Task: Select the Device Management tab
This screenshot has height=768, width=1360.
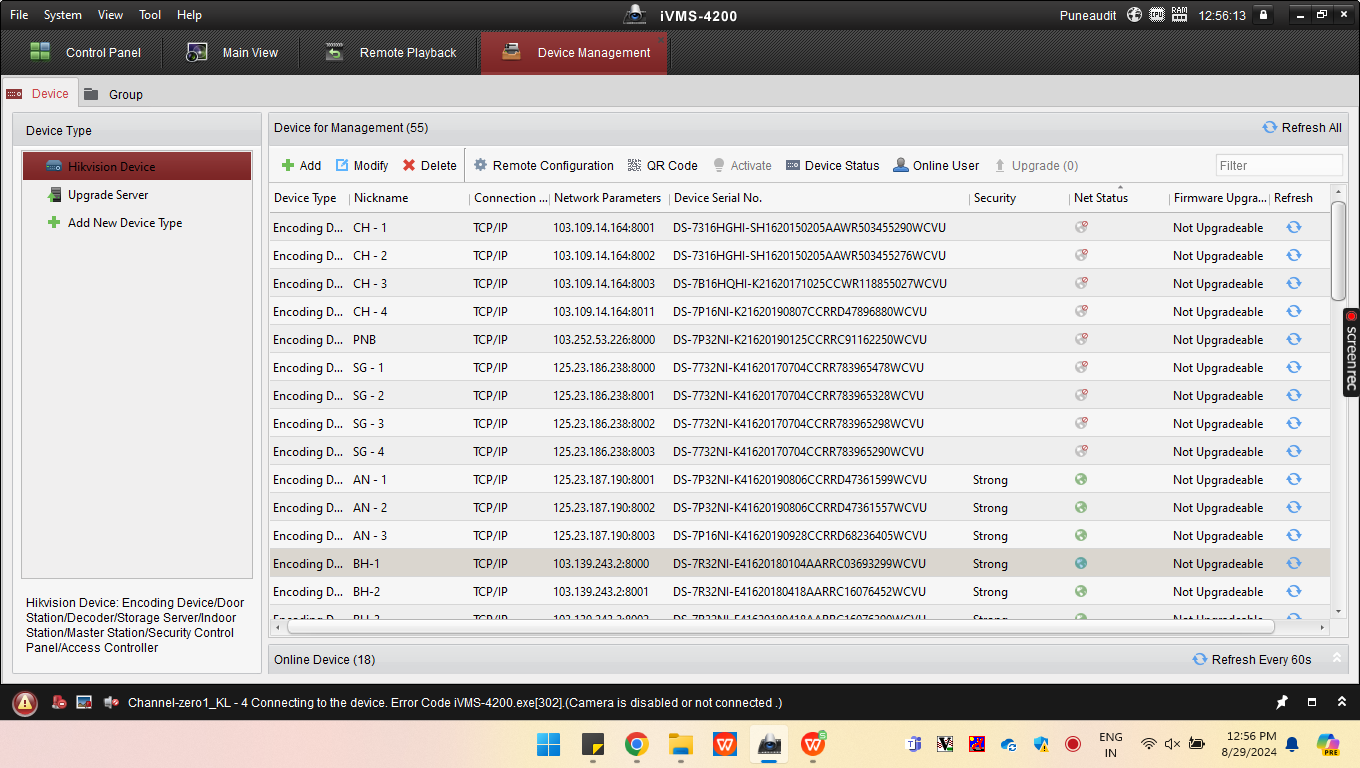Action: tap(574, 53)
